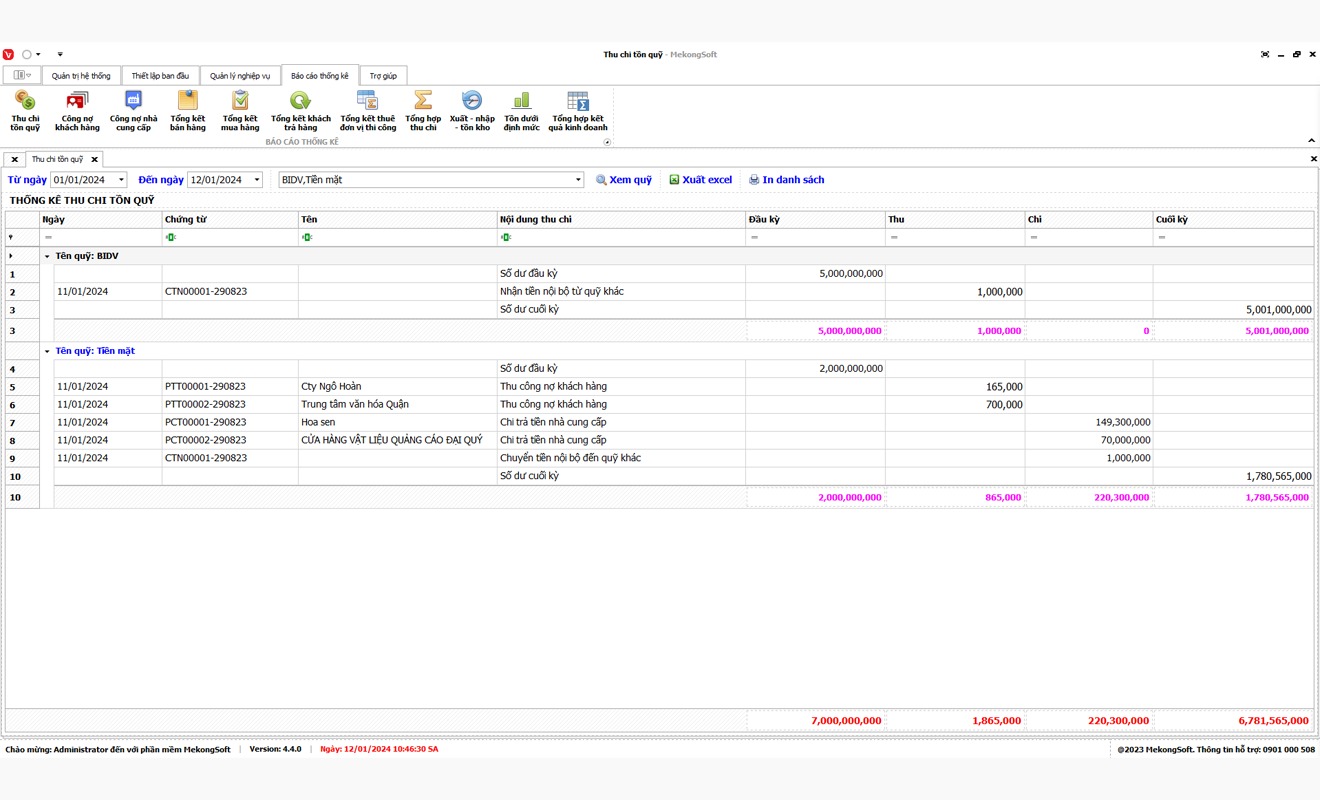Open Công nợ khách hàng report
This screenshot has width=1320, height=800.
pos(77,110)
